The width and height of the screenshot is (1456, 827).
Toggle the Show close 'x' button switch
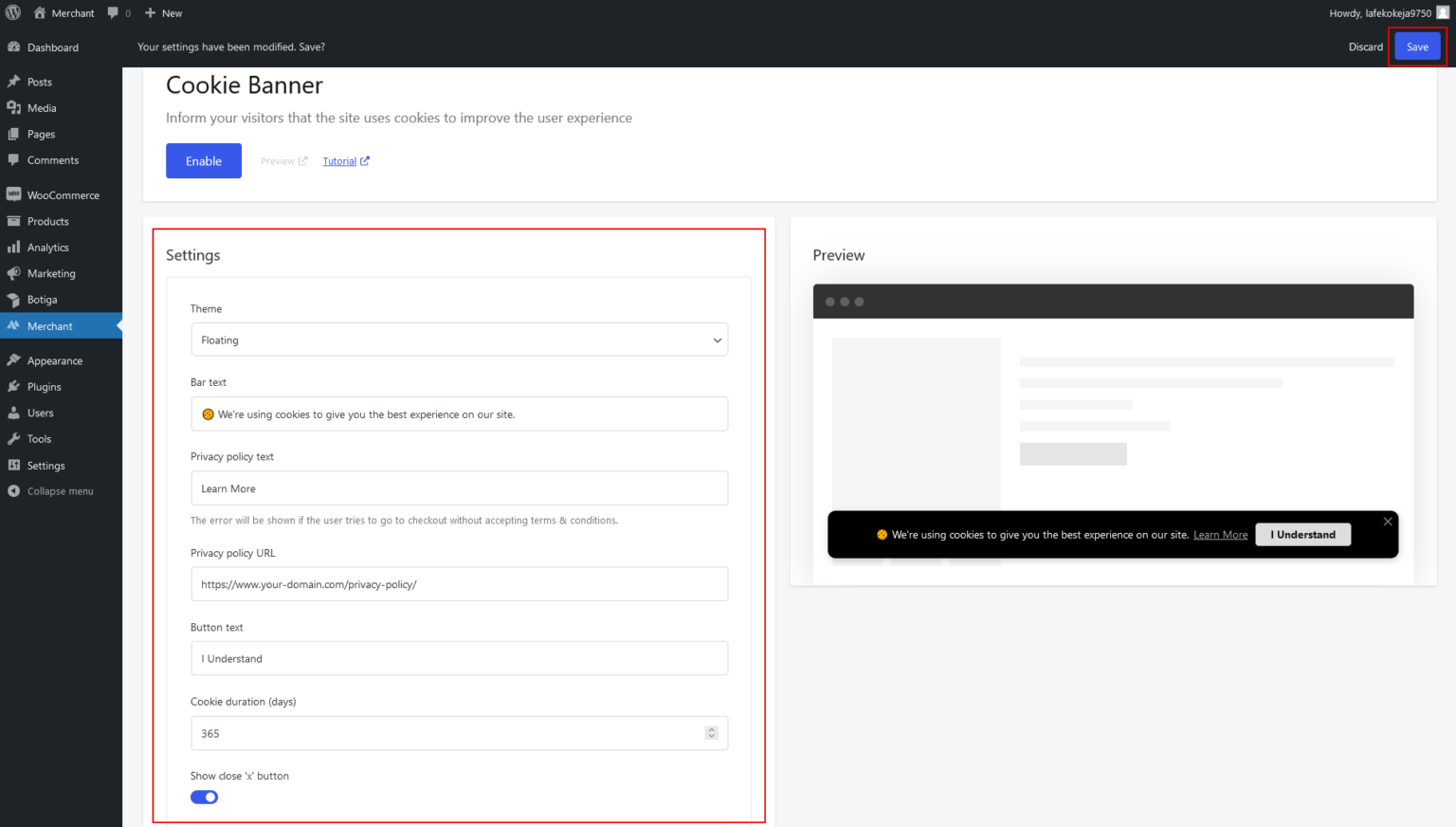[204, 797]
